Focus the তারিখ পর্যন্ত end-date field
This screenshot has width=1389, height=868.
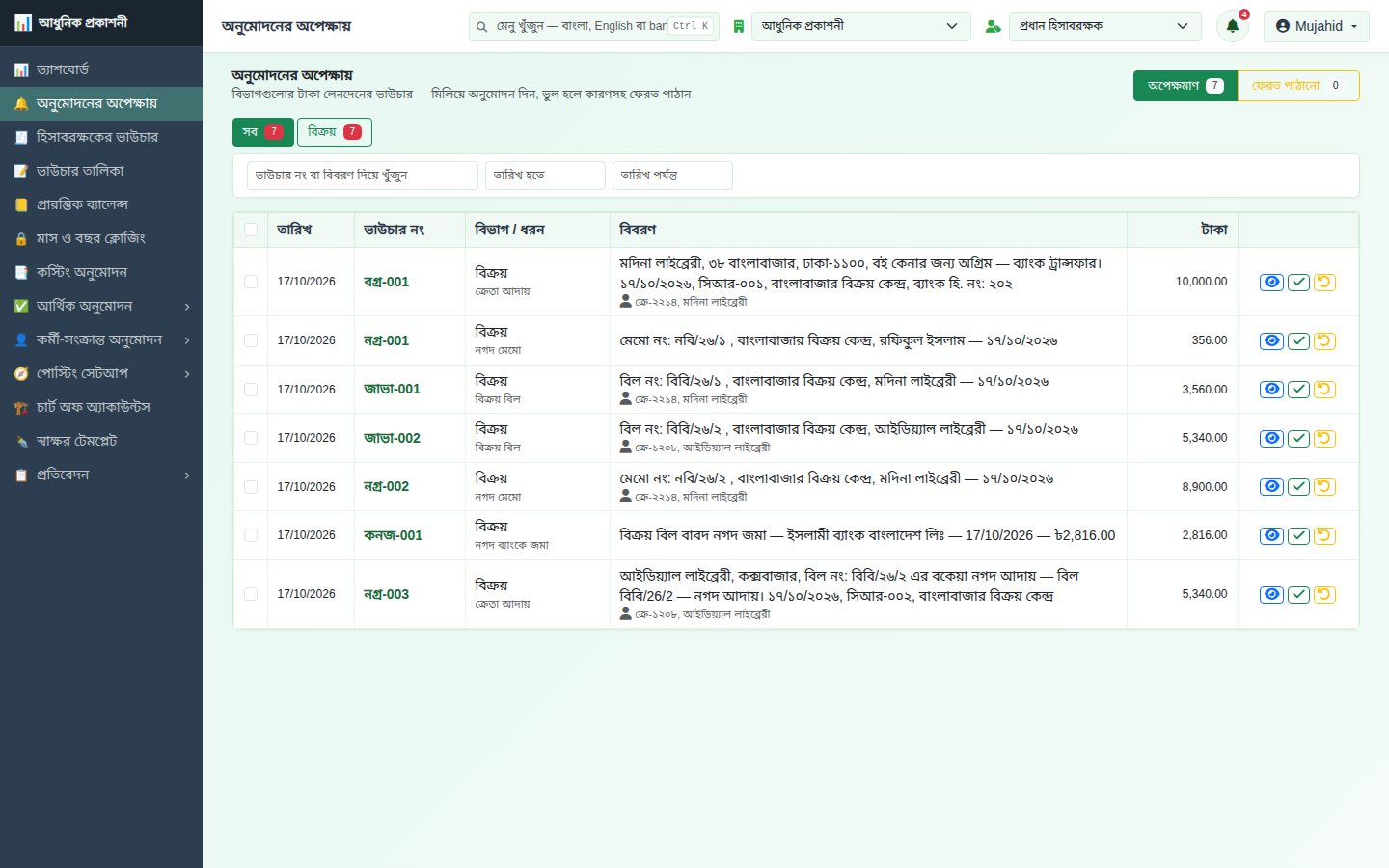672,176
